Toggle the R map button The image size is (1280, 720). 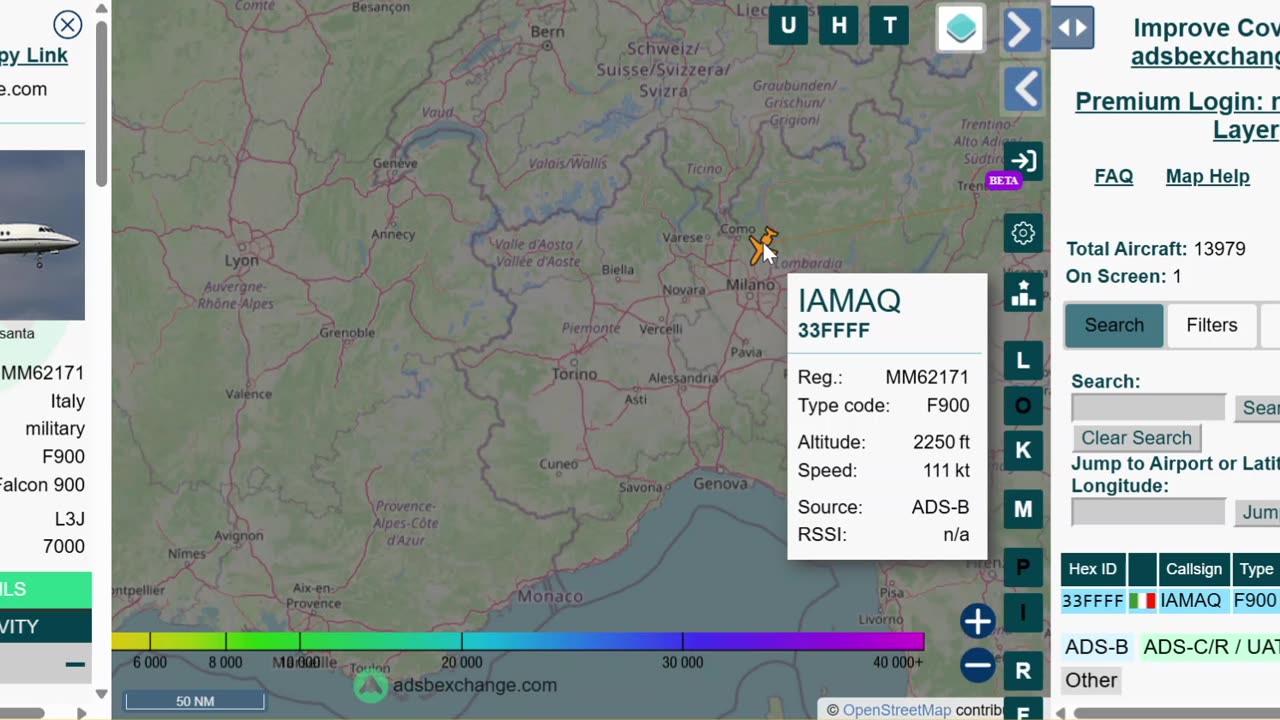[x=1023, y=670]
